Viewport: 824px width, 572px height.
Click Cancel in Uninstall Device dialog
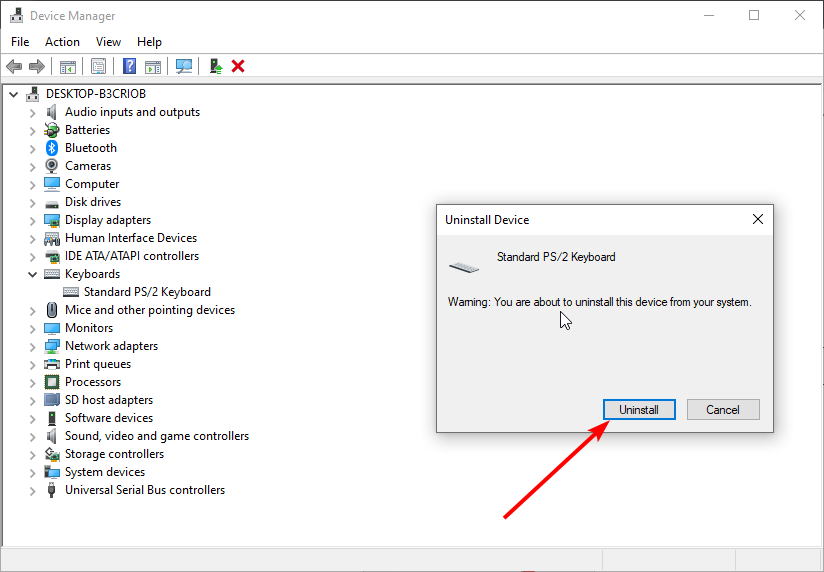(723, 410)
